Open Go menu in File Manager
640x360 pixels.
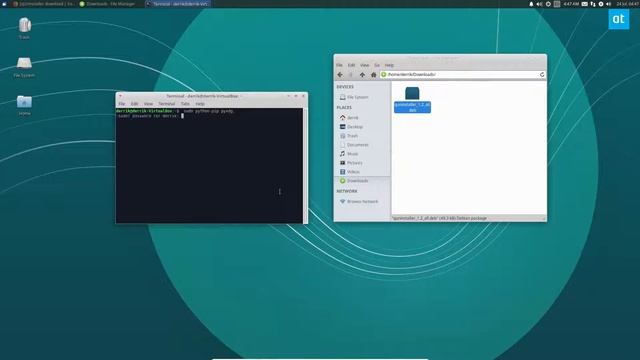click(377, 65)
